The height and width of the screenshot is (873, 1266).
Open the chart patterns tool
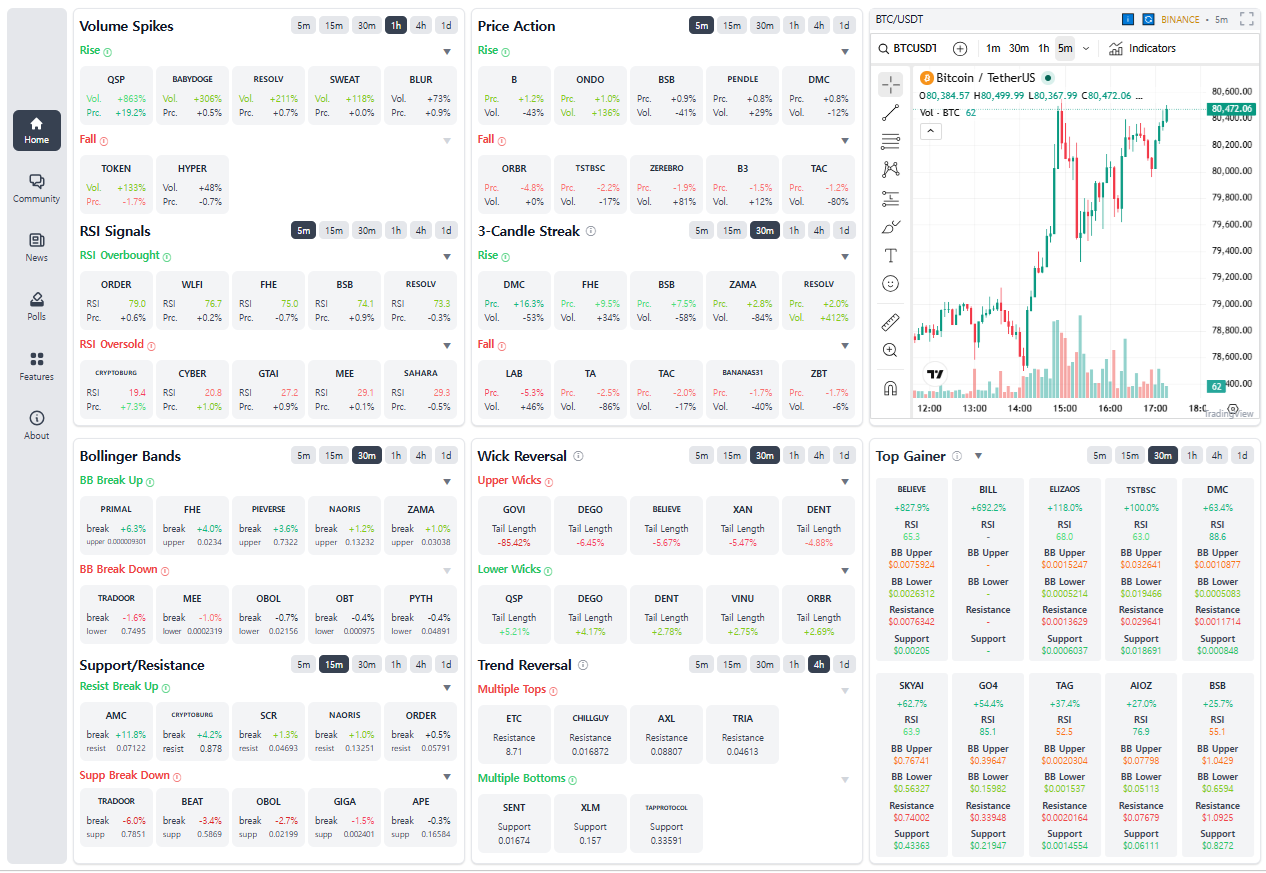point(890,170)
